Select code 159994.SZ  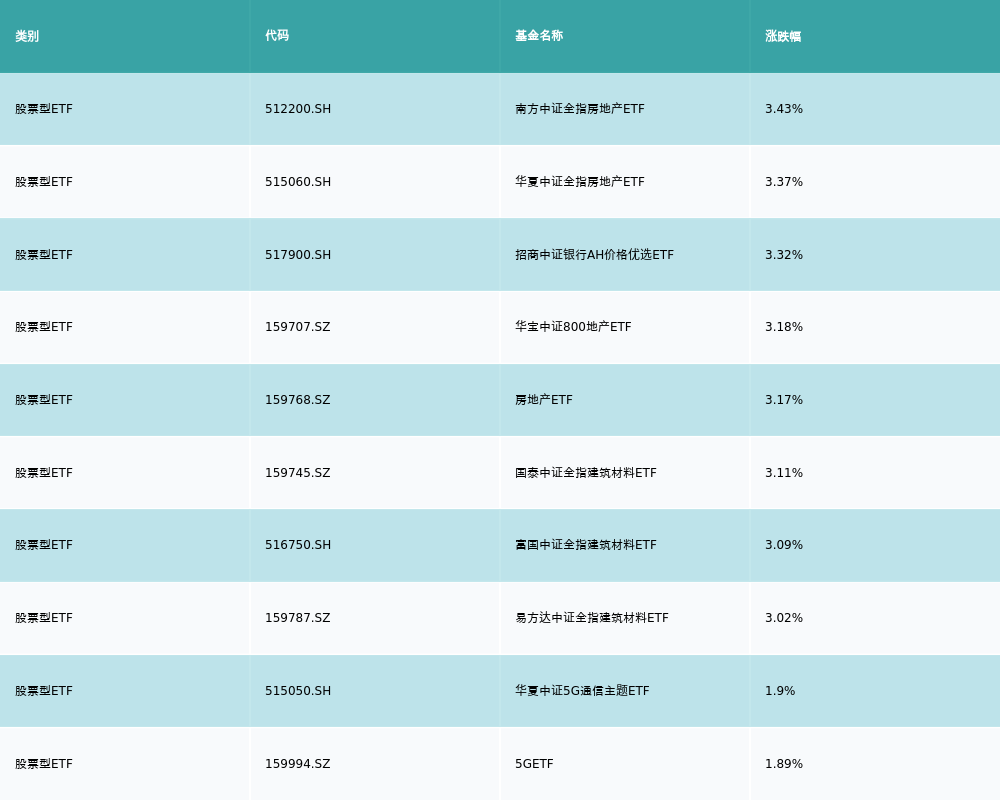click(x=298, y=764)
